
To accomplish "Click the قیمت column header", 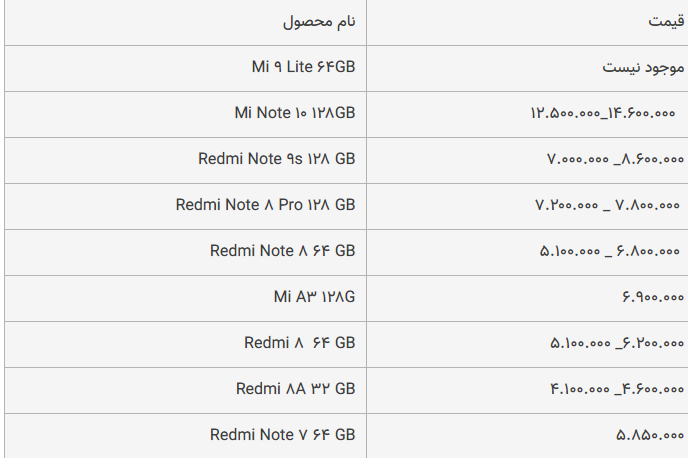I will click(x=666, y=21).
